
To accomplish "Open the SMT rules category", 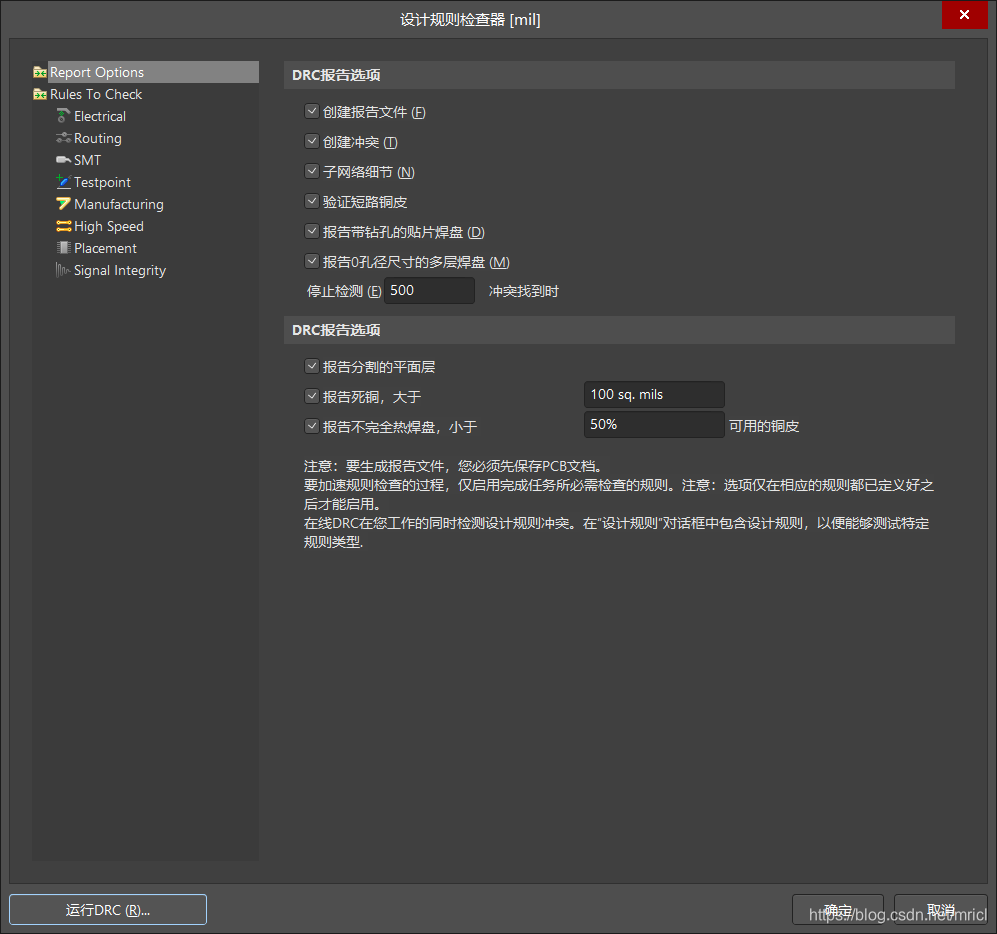I will point(87,160).
